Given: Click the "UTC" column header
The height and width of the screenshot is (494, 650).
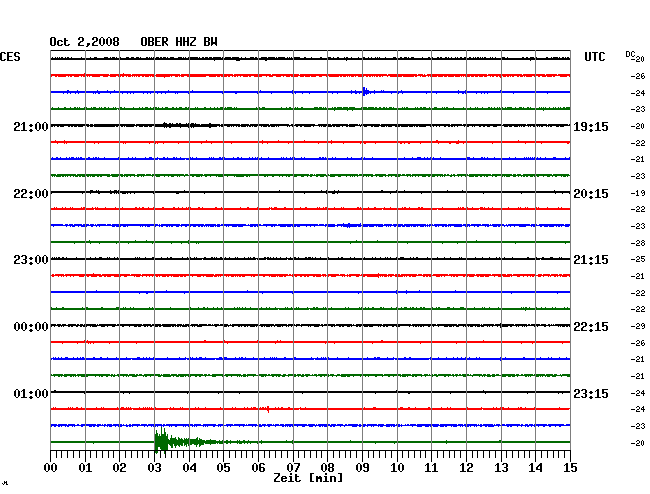Looking at the screenshot, I should pyautogui.click(x=594, y=57).
